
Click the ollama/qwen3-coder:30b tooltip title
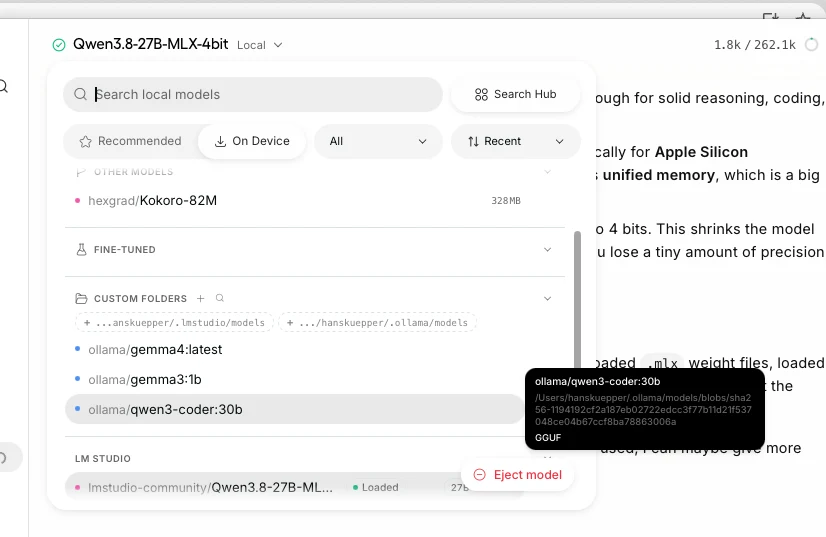click(597, 382)
